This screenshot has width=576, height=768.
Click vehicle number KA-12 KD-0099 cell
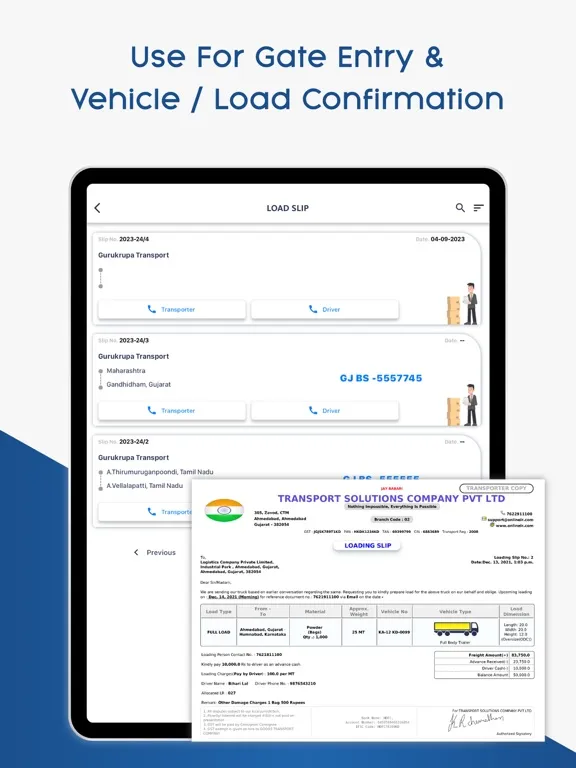(394, 632)
